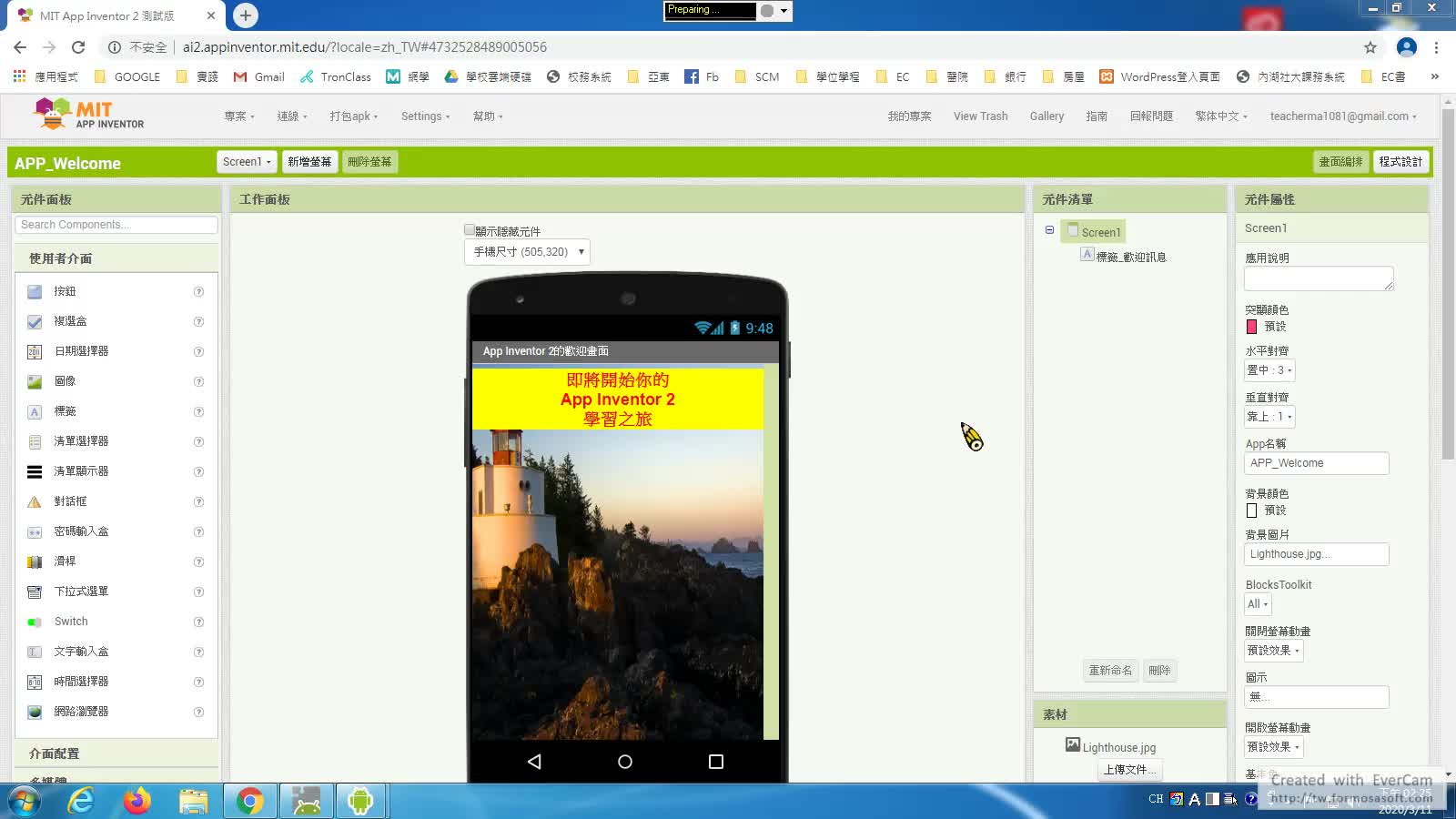Select the 文字輸入盒 textbox icon
Screen dimensions: 1456x819
(x=35, y=652)
